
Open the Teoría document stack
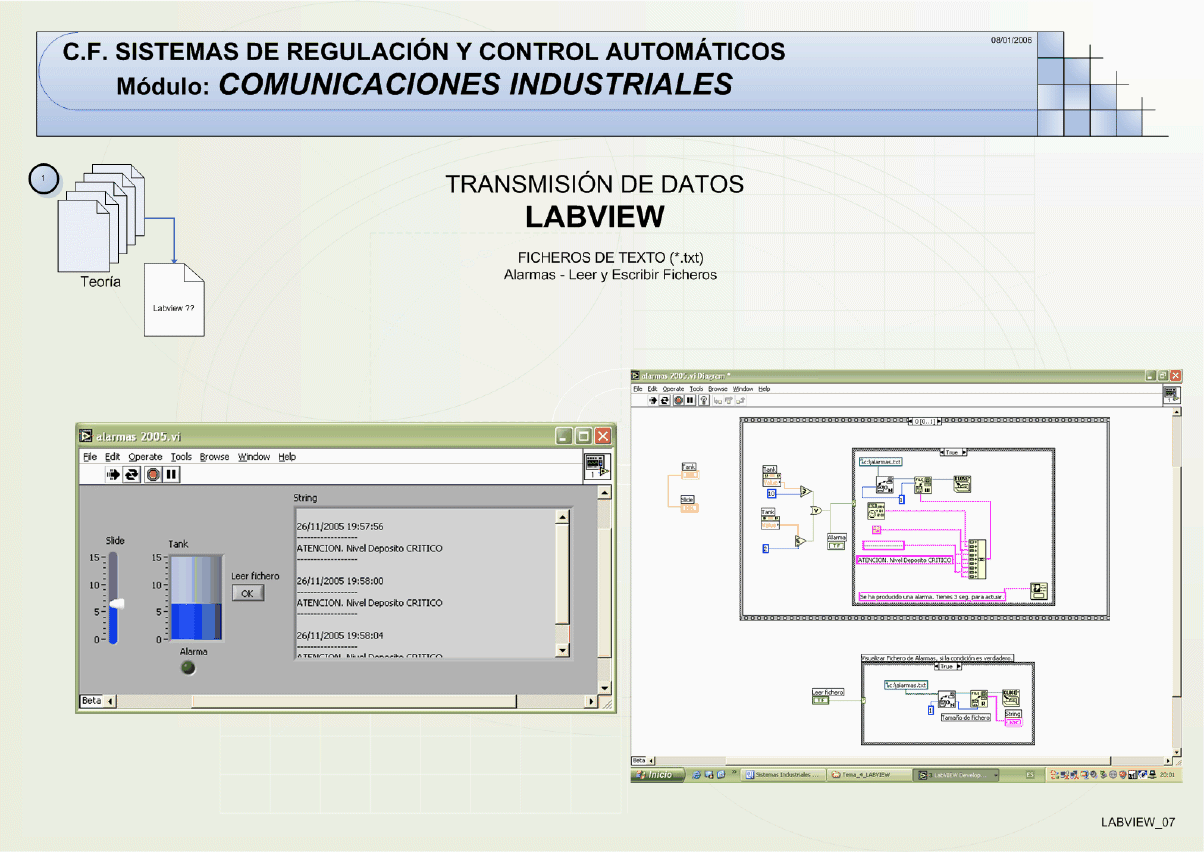point(100,220)
